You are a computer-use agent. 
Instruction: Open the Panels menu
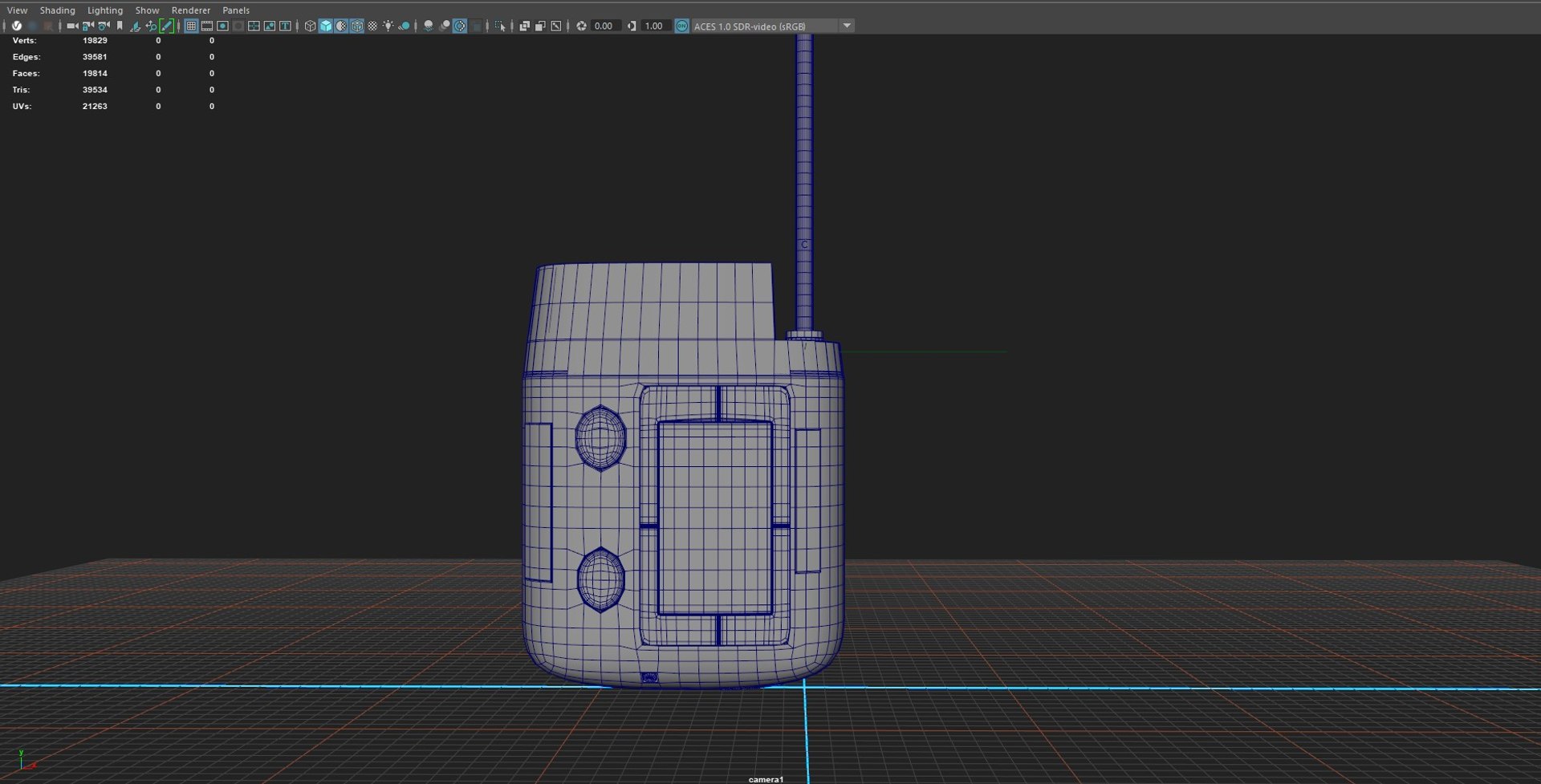click(x=236, y=10)
